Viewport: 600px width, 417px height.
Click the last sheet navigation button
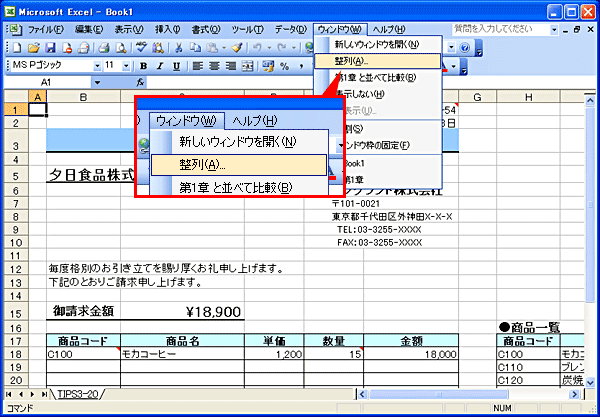coord(44,394)
